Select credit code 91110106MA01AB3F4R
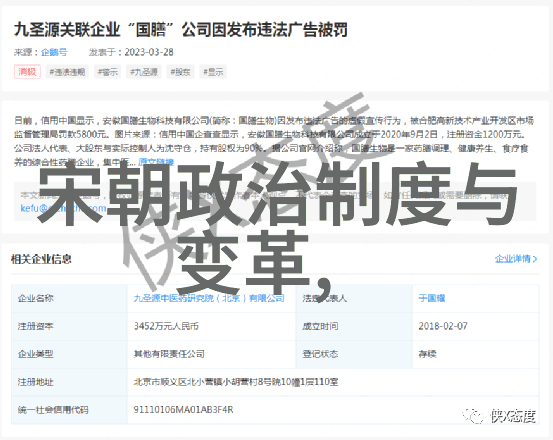 (x=183, y=410)
